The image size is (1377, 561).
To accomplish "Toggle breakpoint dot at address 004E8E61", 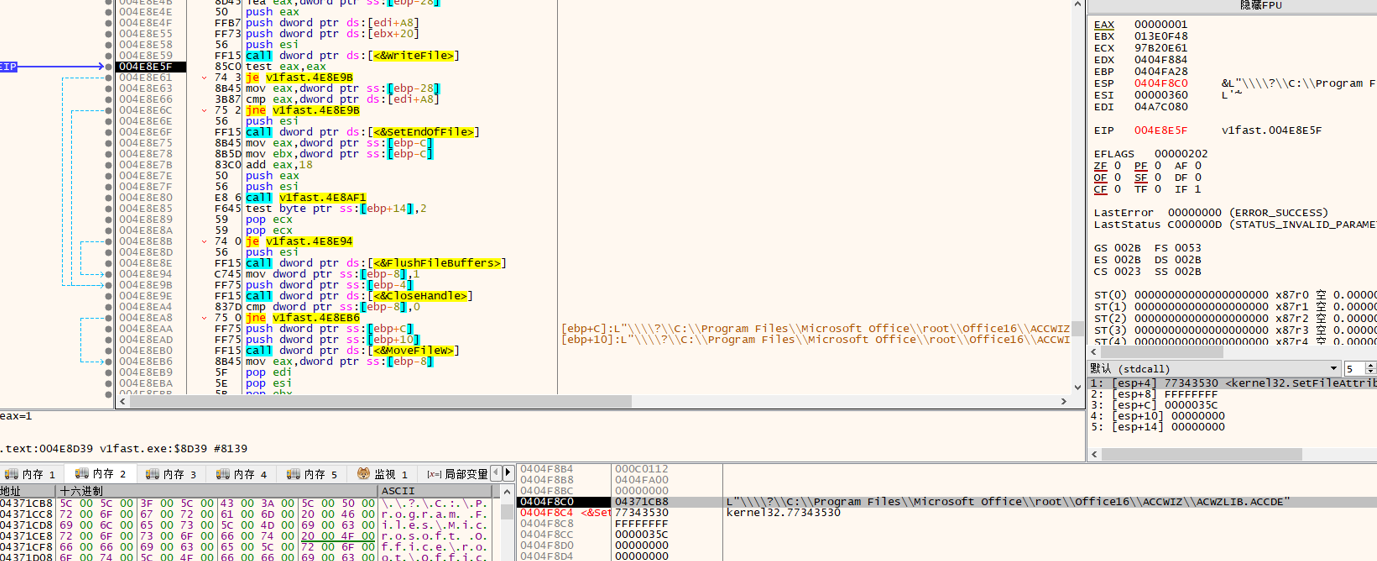I will tap(108, 78).
